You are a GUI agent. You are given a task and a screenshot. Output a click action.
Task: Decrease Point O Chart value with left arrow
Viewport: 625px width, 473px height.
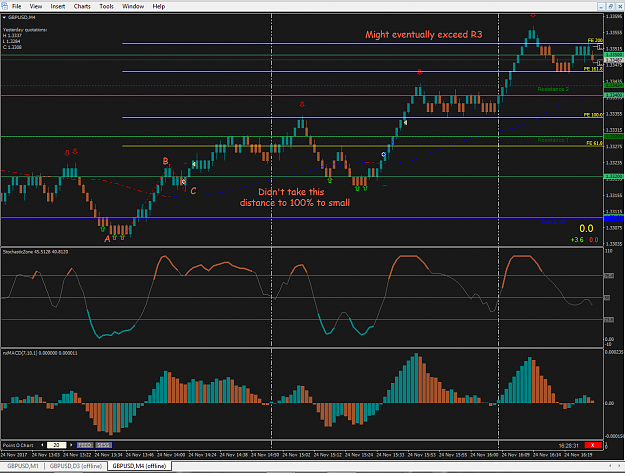43,445
